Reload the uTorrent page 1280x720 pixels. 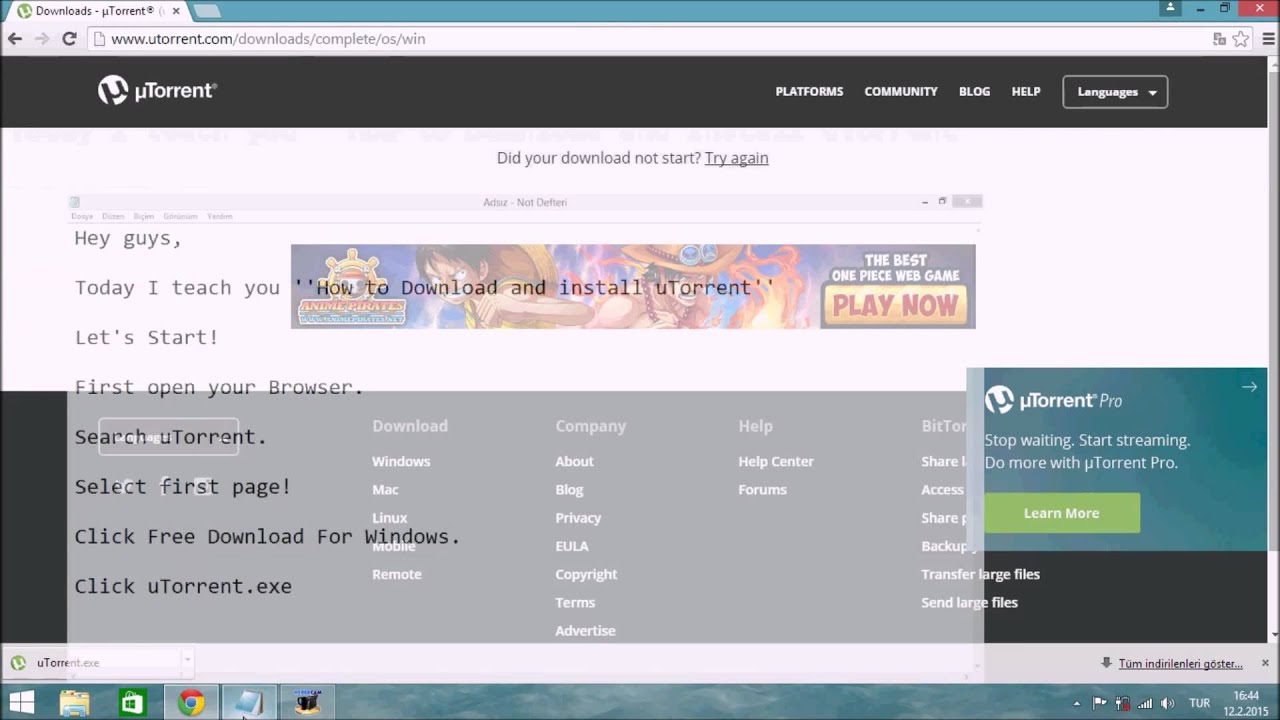[x=69, y=39]
